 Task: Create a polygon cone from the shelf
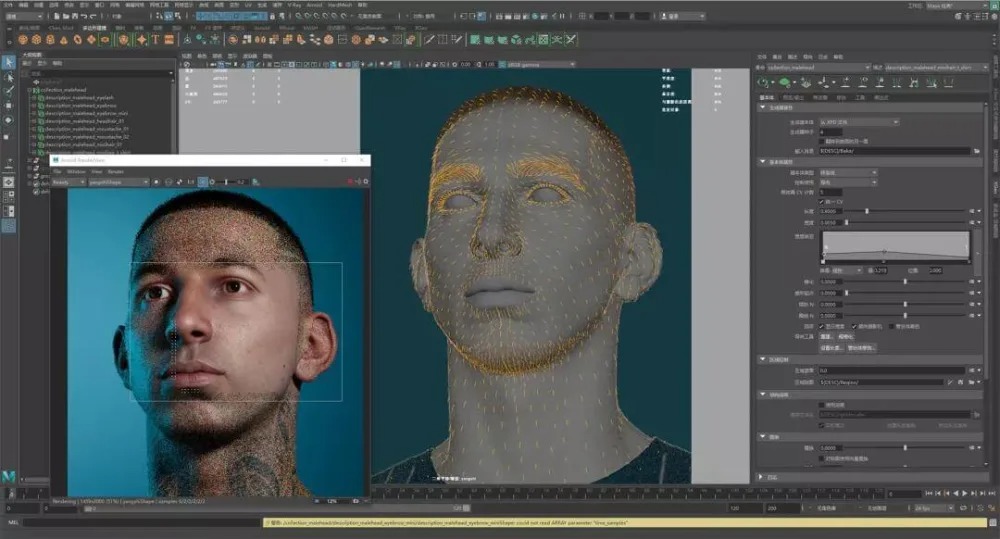click(64, 40)
